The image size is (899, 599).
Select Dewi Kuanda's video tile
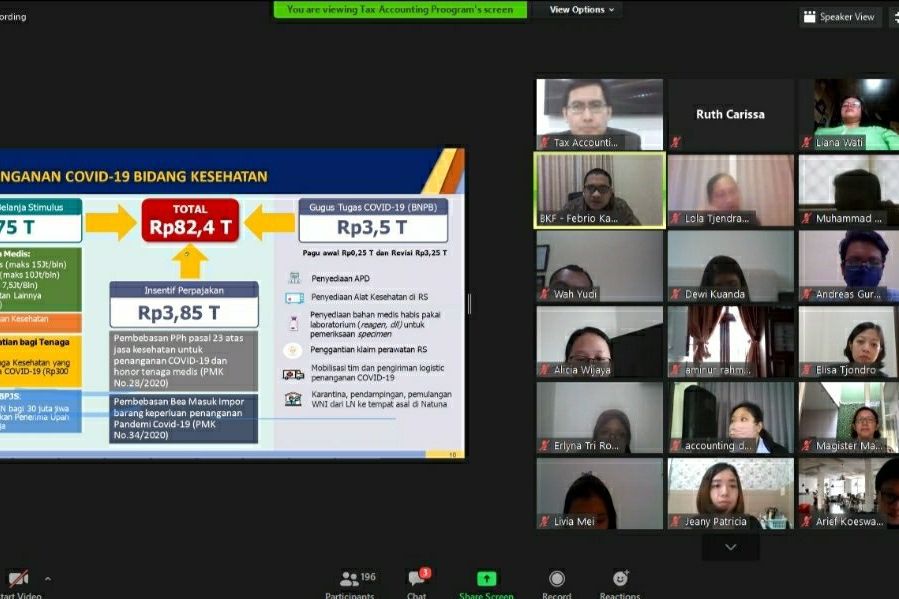(x=730, y=266)
